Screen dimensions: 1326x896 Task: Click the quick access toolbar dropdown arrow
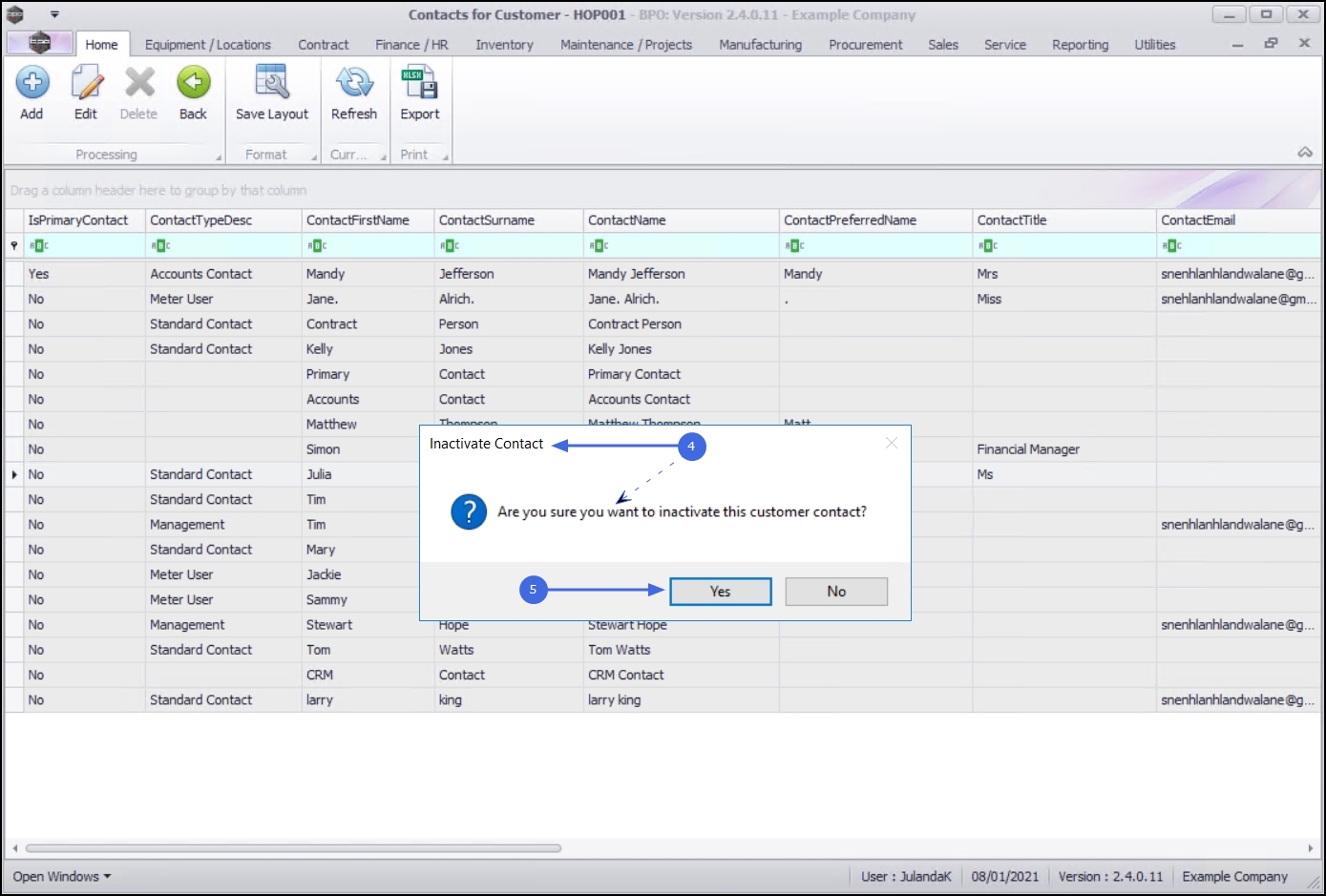(54, 14)
